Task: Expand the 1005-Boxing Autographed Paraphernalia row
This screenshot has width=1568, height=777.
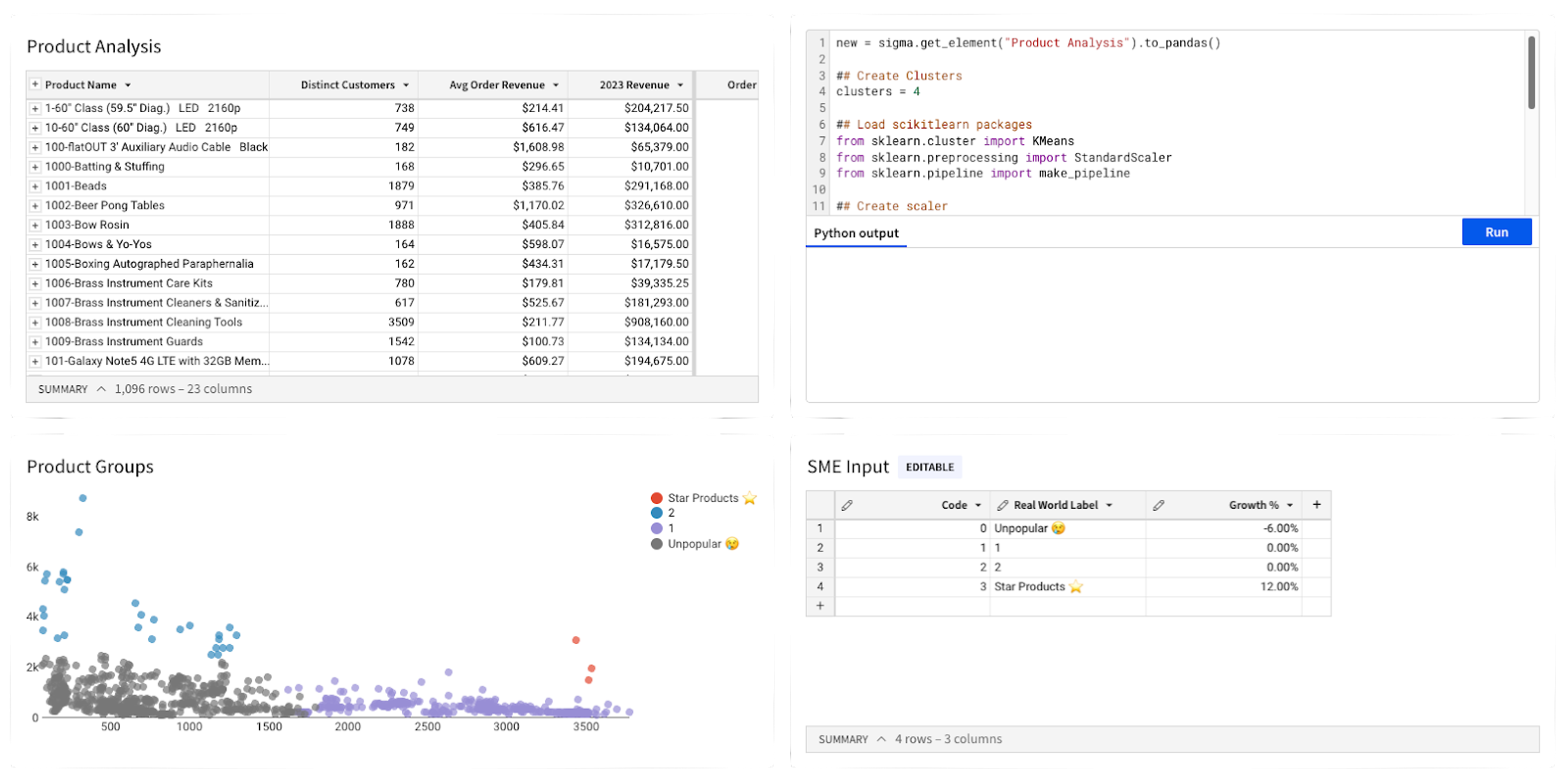Action: click(x=35, y=264)
